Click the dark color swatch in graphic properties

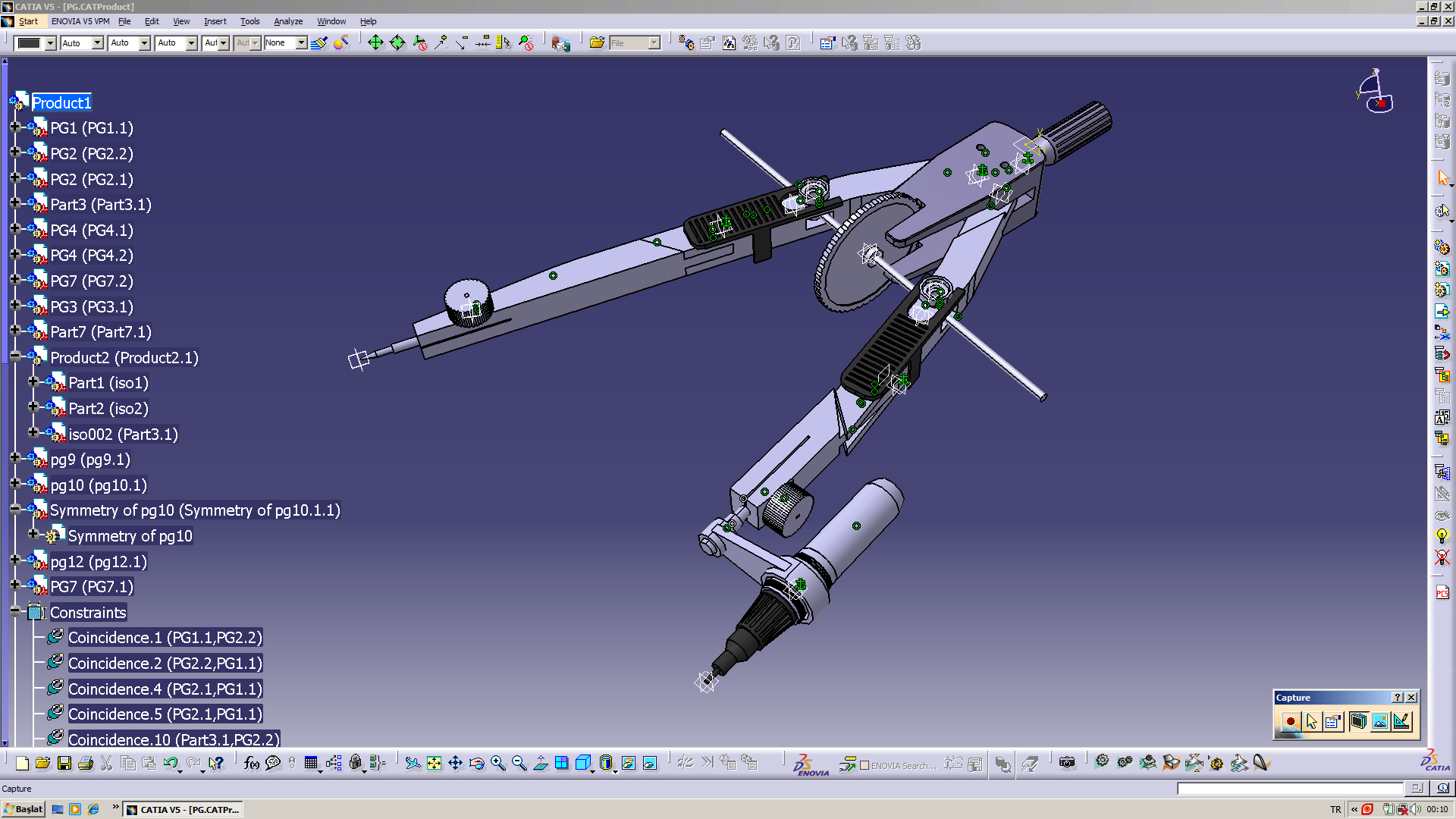pos(29,43)
